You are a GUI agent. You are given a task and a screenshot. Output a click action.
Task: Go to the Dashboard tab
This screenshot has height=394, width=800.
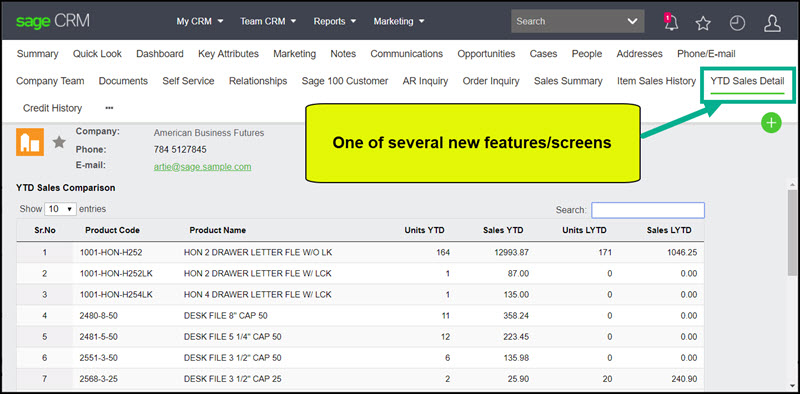160,54
